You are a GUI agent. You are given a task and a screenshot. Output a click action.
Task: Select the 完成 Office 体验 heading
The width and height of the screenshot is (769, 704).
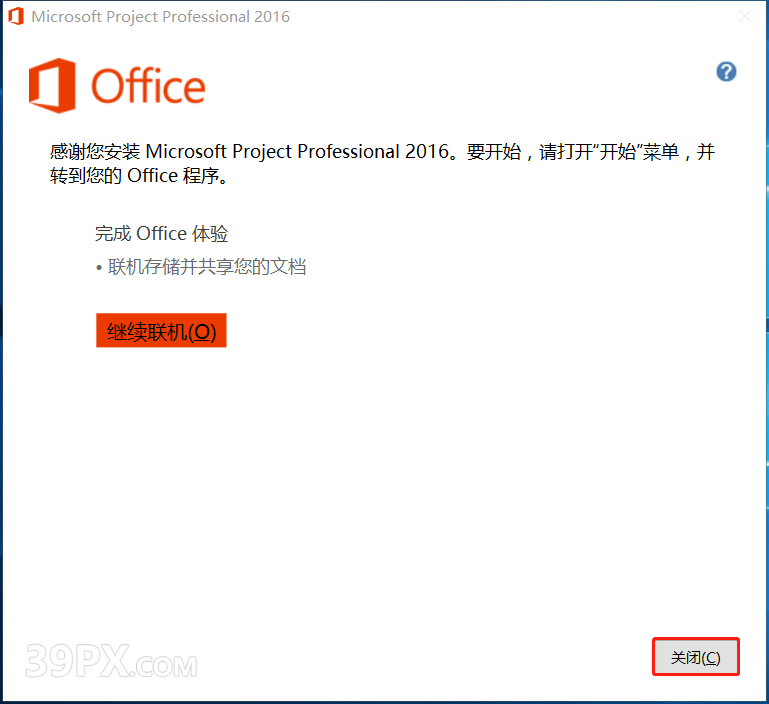(161, 234)
